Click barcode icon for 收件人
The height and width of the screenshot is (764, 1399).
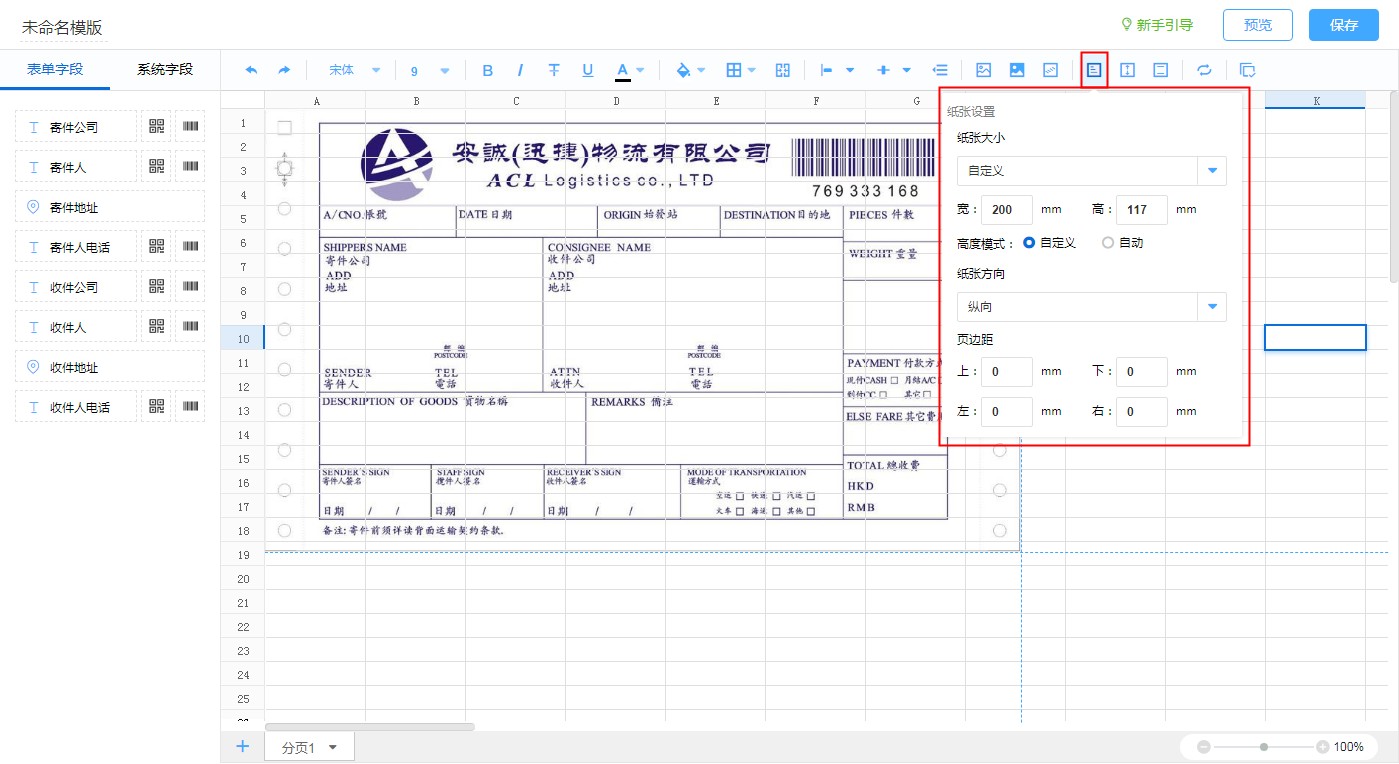[190, 327]
